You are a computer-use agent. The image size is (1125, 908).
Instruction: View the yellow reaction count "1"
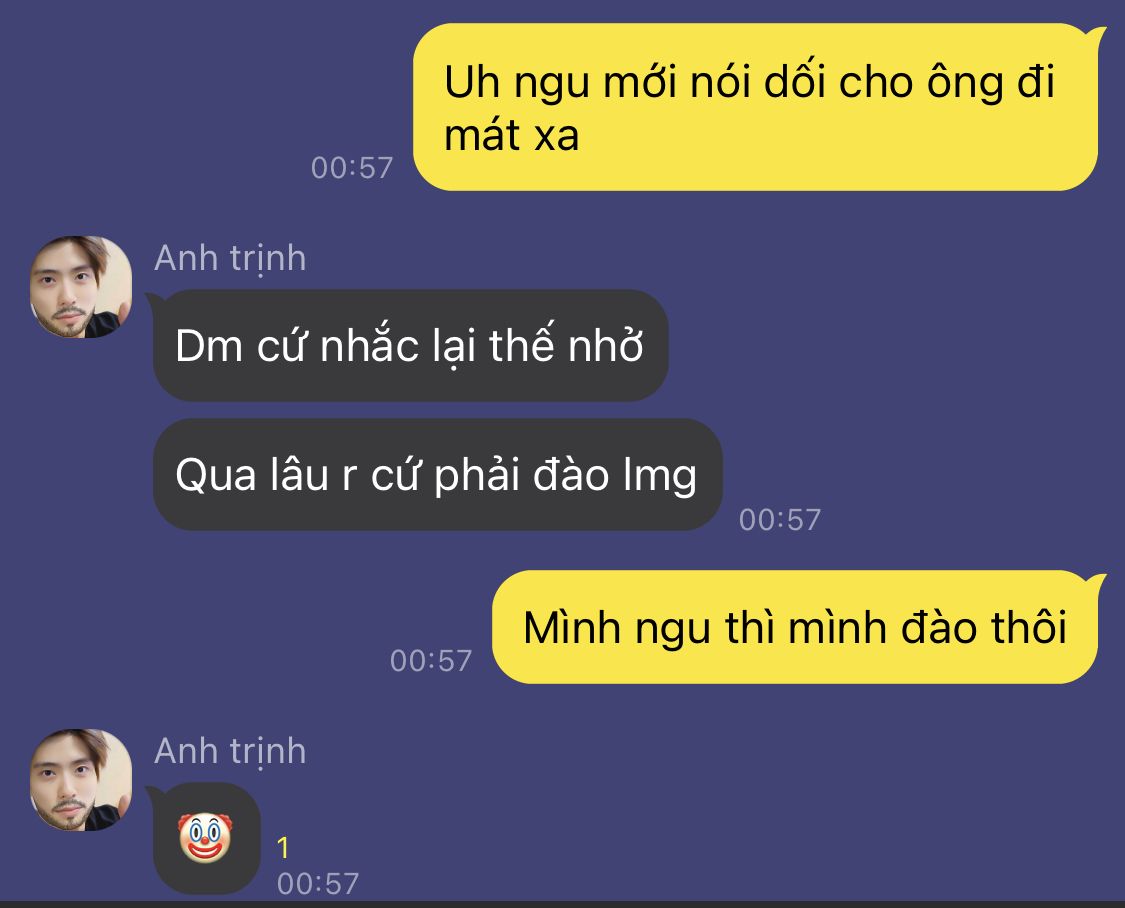point(283,848)
